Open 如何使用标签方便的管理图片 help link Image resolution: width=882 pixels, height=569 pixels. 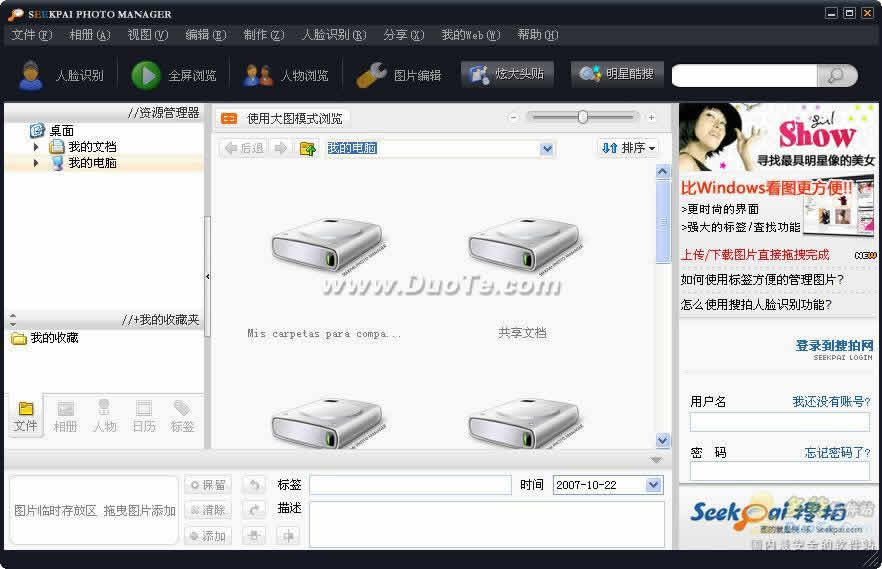(762, 279)
